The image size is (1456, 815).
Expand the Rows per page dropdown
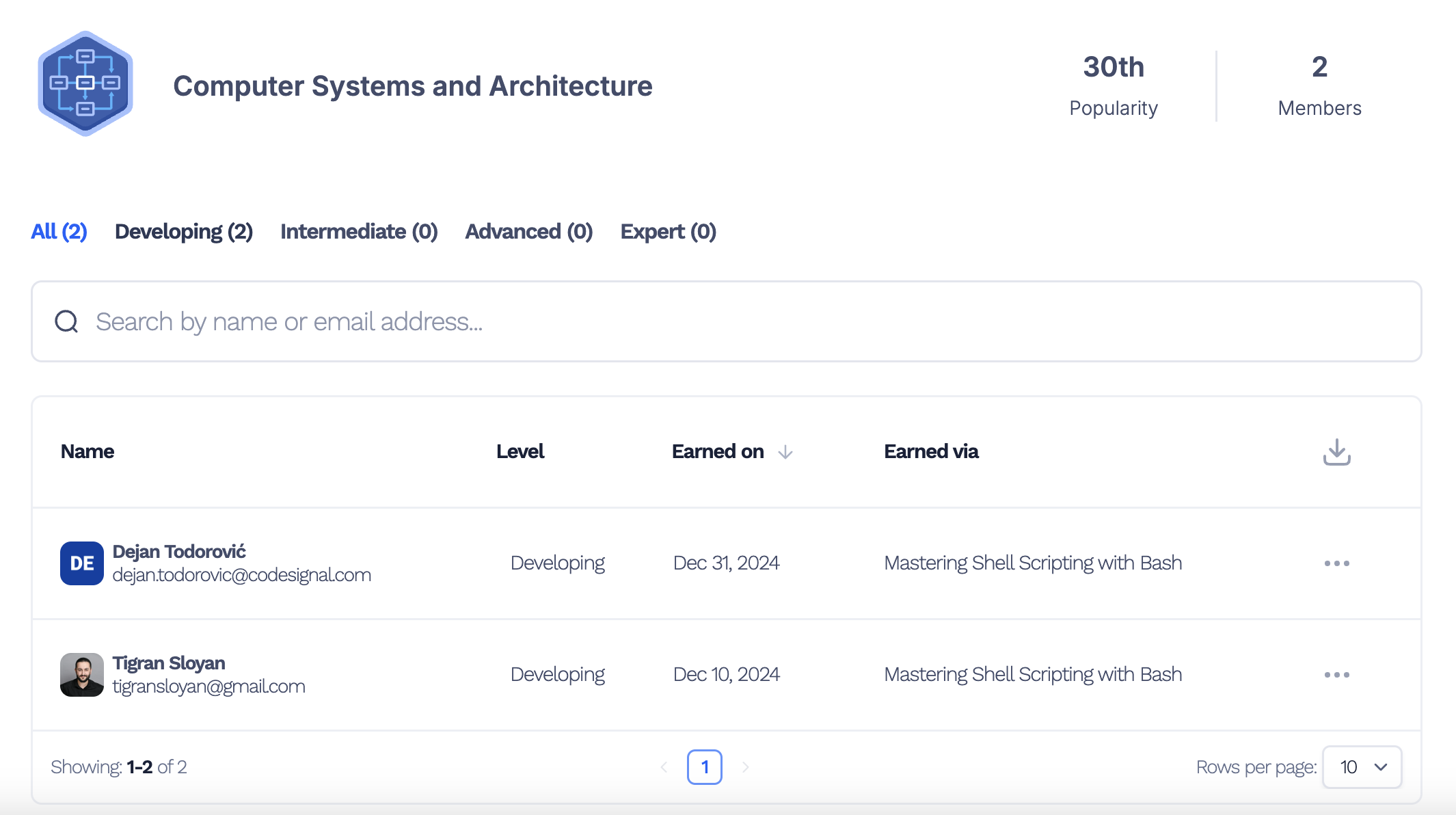(x=1362, y=767)
